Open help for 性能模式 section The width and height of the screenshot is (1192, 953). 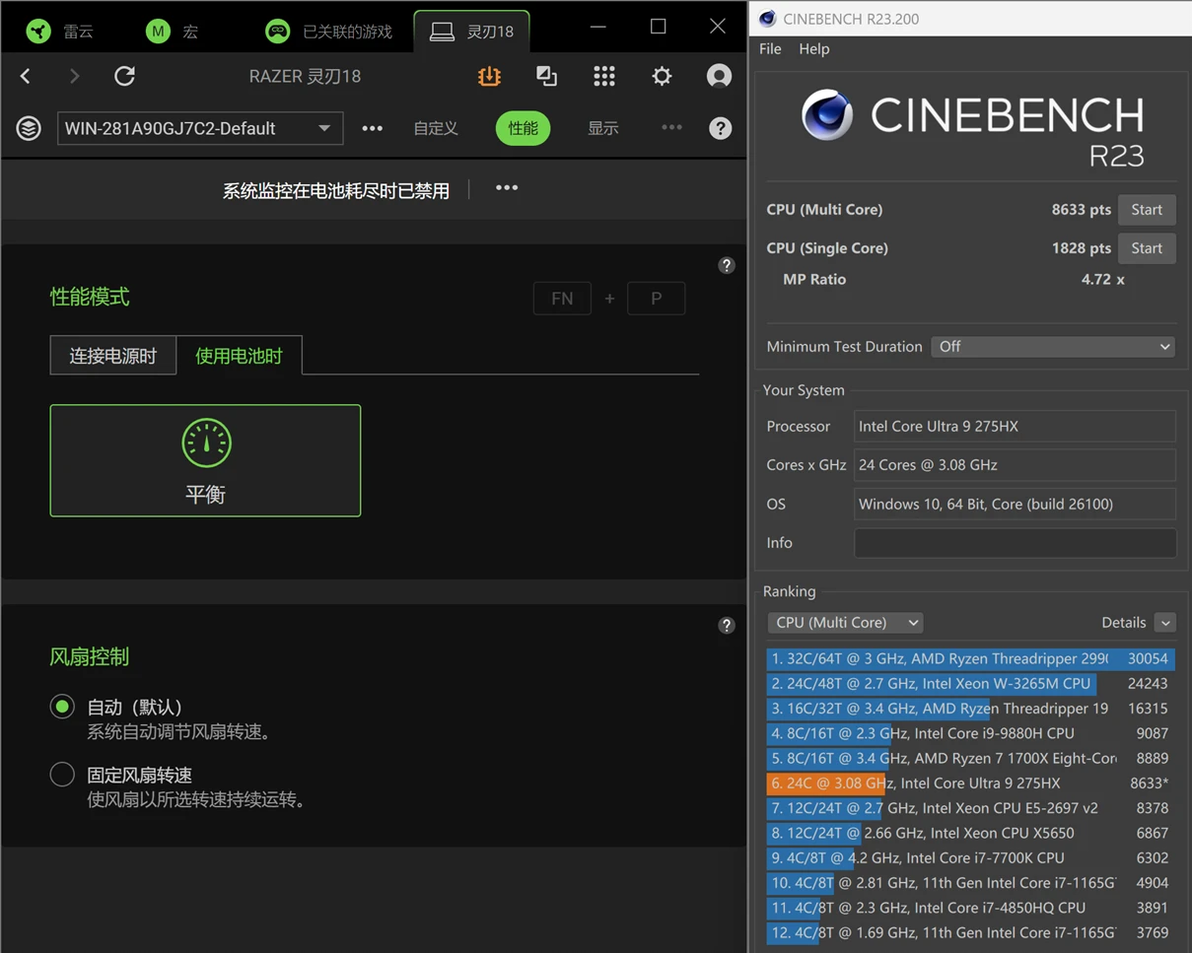point(727,265)
